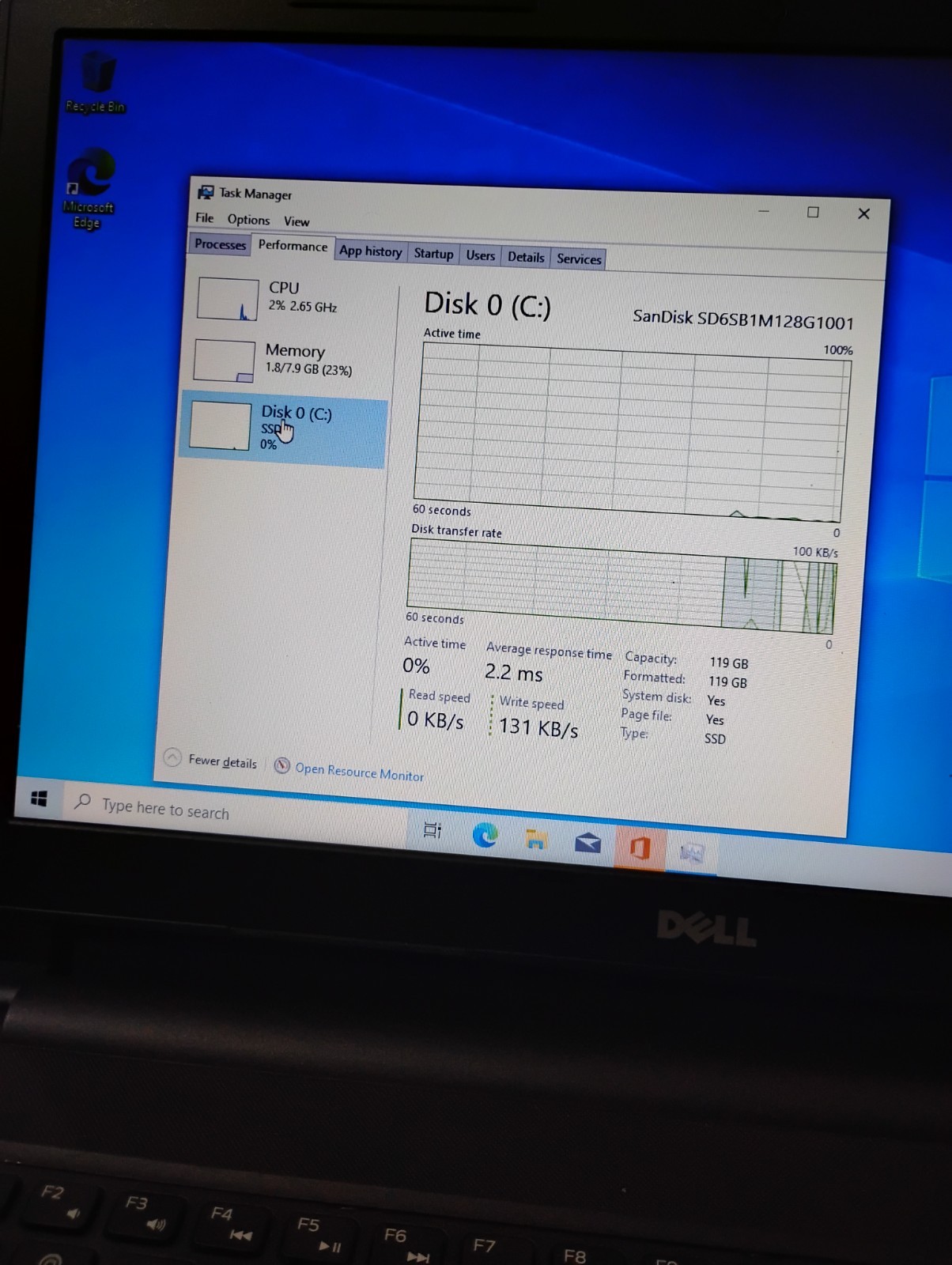
Task: Click the Page file Yes value
Action: click(x=715, y=719)
